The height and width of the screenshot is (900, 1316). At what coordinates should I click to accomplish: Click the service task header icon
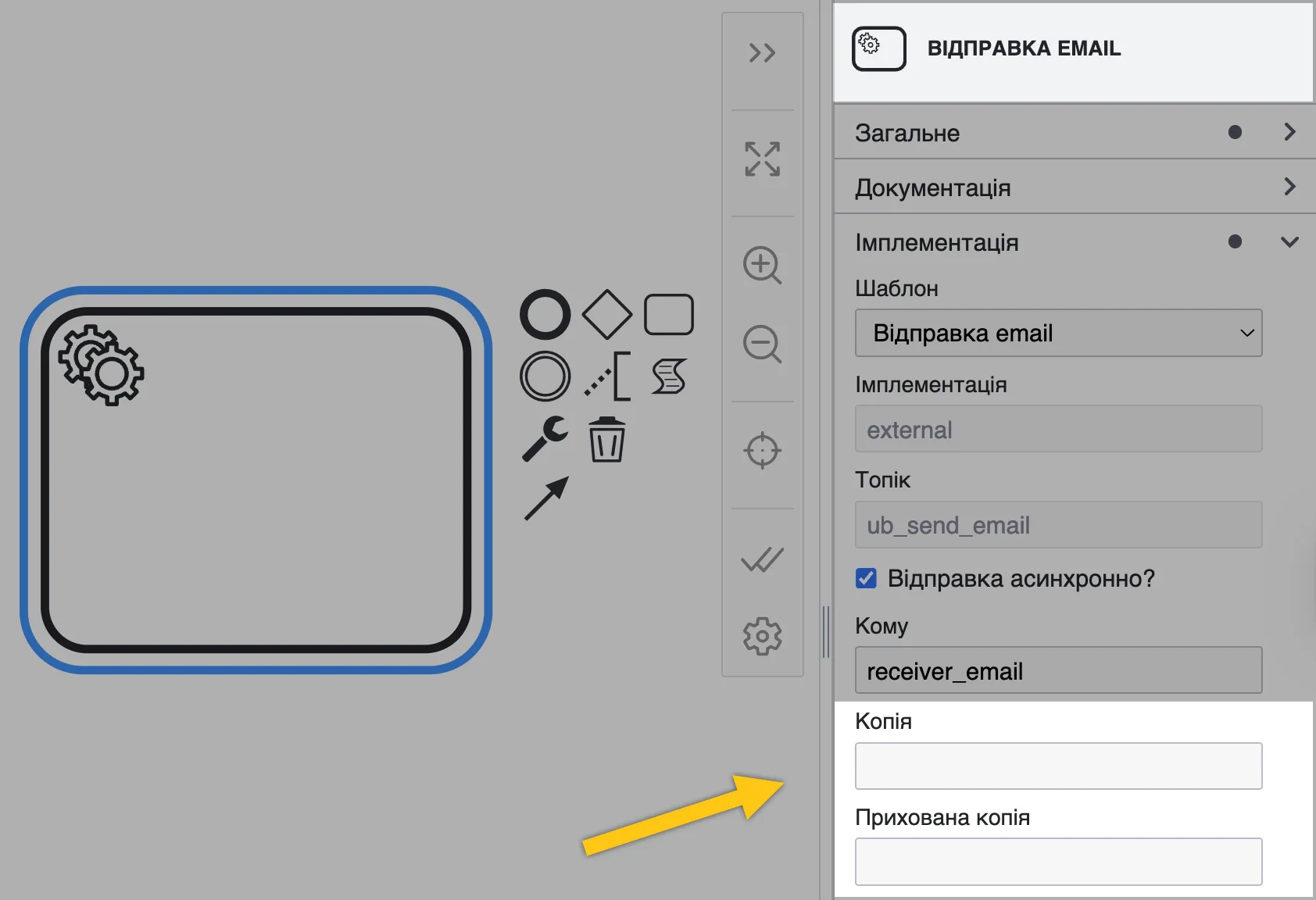[879, 48]
